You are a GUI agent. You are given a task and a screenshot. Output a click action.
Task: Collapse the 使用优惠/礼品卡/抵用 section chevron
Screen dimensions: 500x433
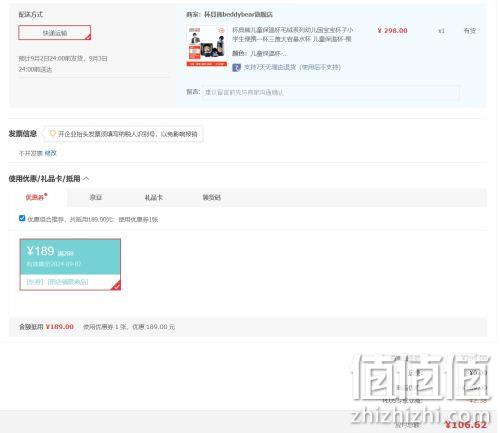click(x=86, y=179)
